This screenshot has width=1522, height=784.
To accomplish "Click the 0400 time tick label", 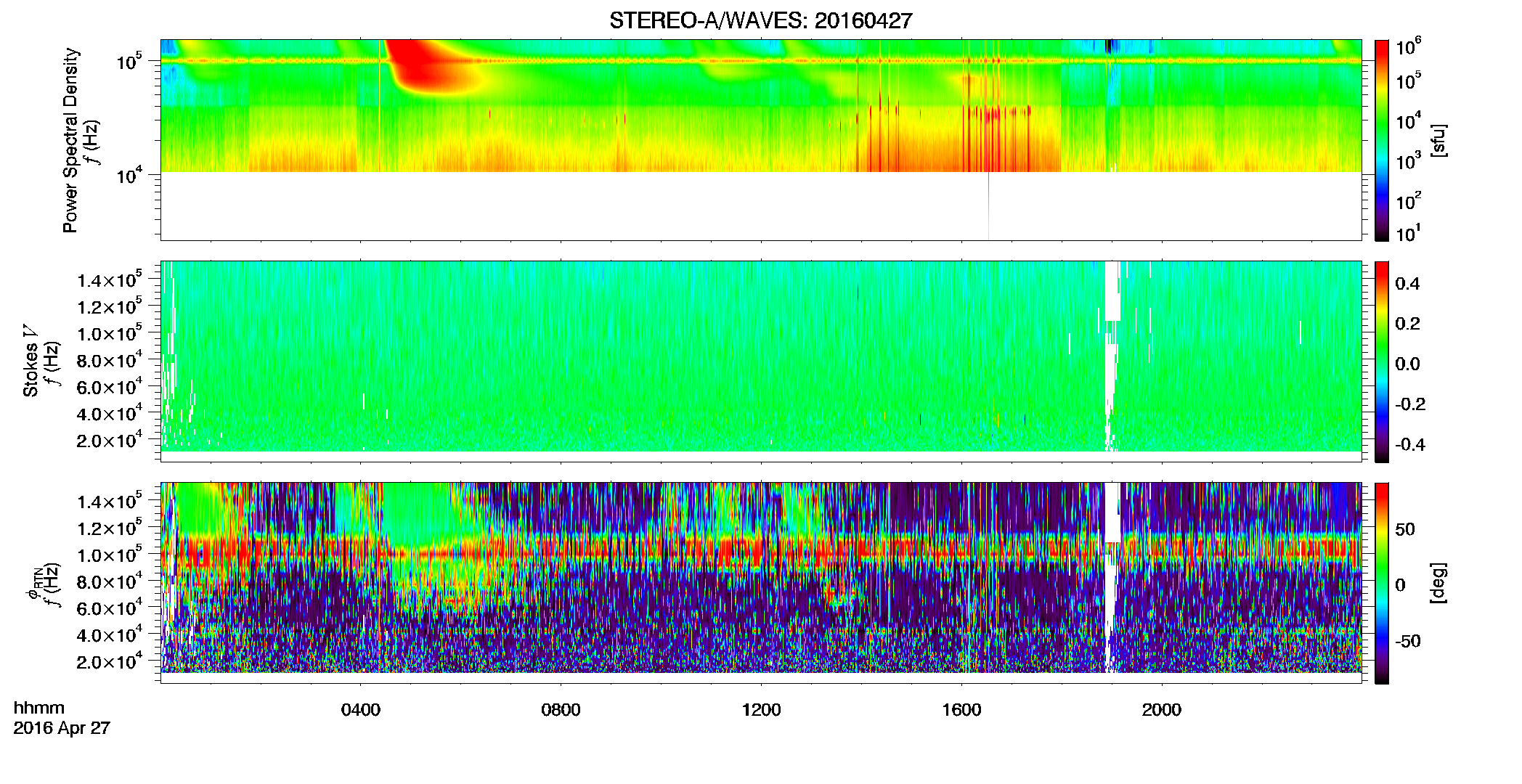I will (360, 710).
